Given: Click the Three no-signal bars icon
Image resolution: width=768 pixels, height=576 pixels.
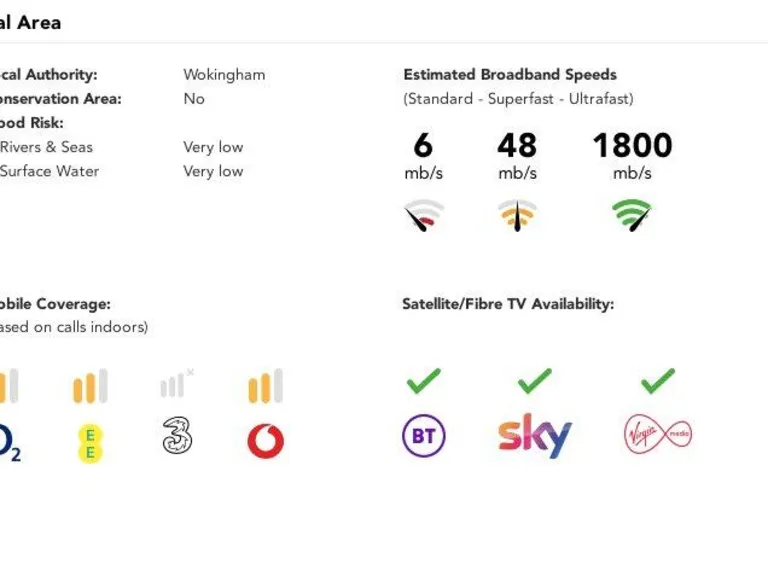Looking at the screenshot, I should point(177,384).
